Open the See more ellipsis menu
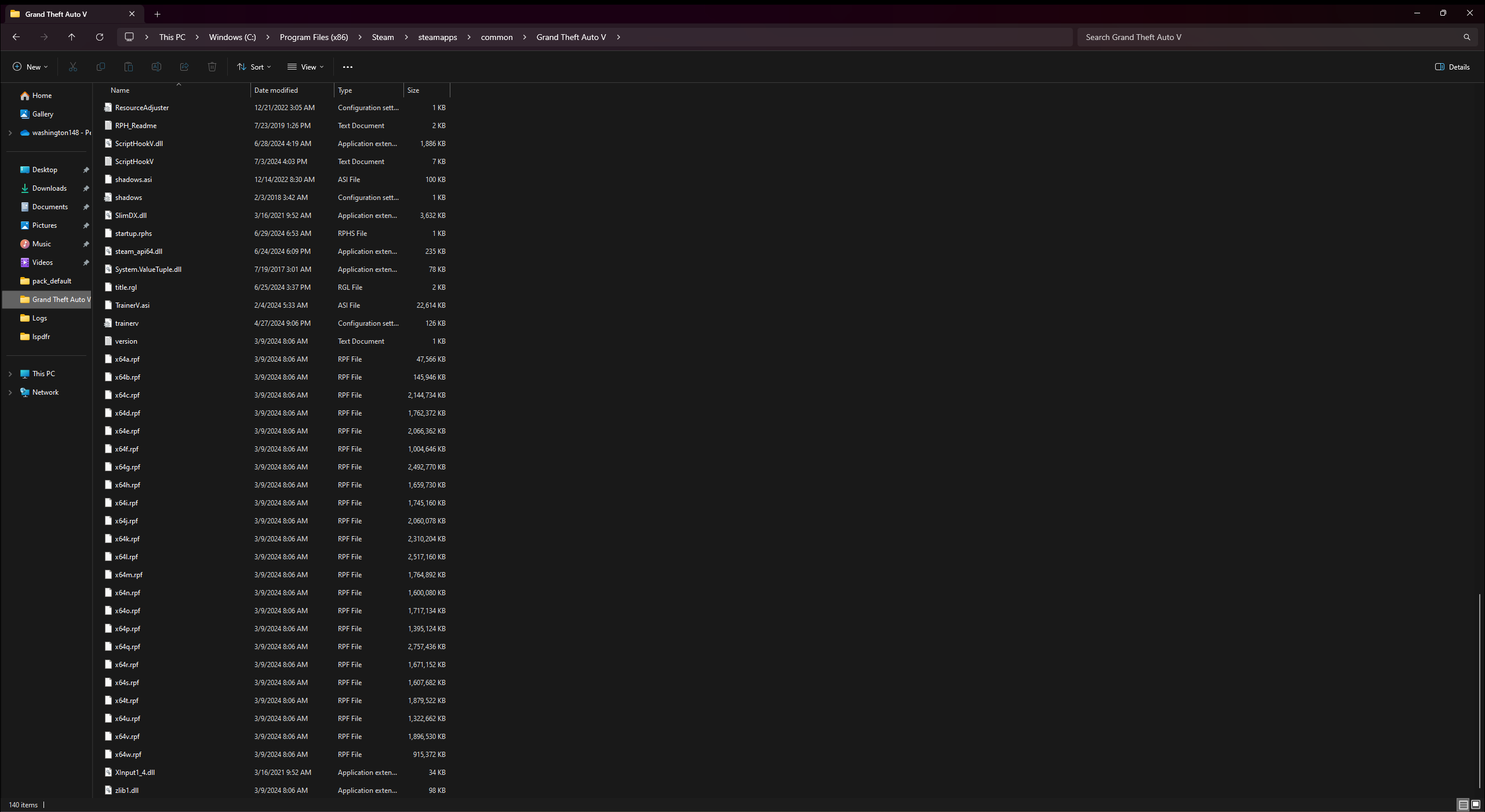Screen dimensions: 1485x812 click(x=348, y=67)
